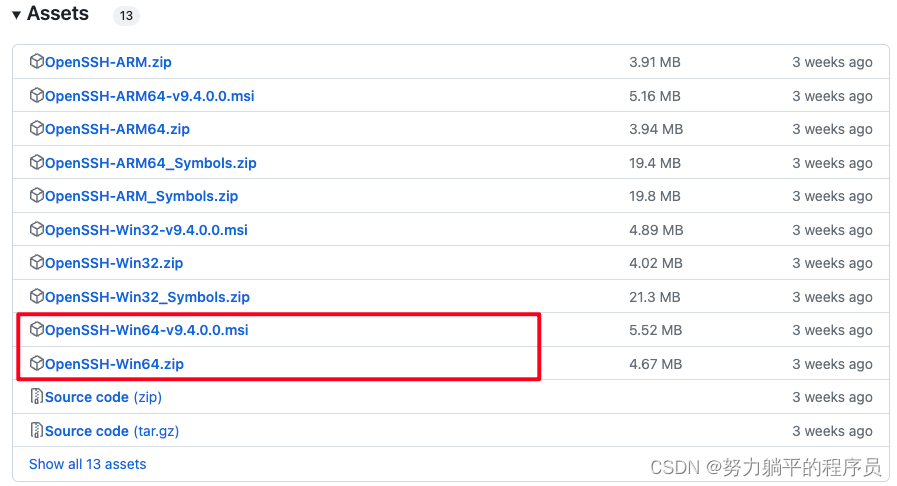This screenshot has height=486, width=897.
Task: Download OpenSSH-ARM64.zip
Action: click(x=117, y=129)
